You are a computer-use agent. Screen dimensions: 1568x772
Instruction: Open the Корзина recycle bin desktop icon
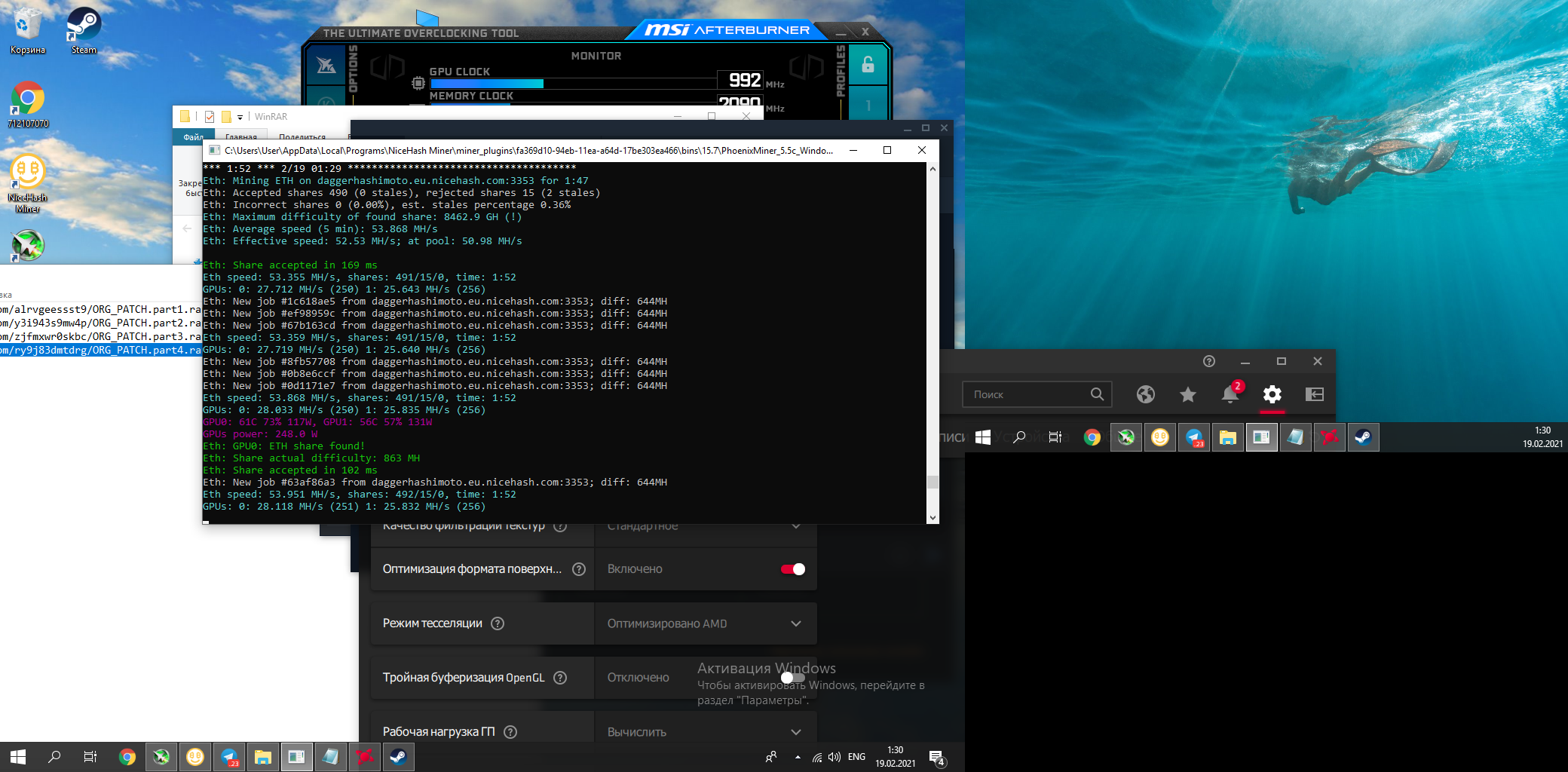coord(27,30)
